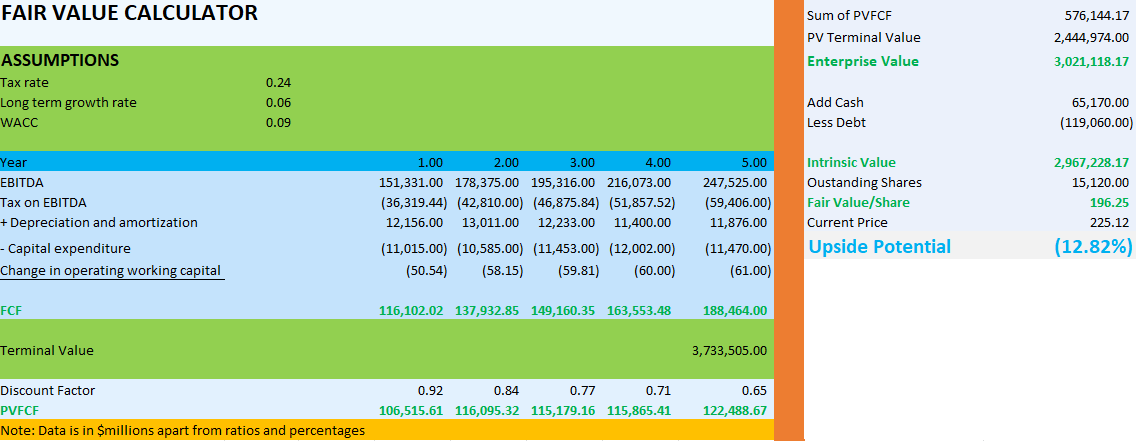
Task: Click year header 2.00
Action: point(506,162)
